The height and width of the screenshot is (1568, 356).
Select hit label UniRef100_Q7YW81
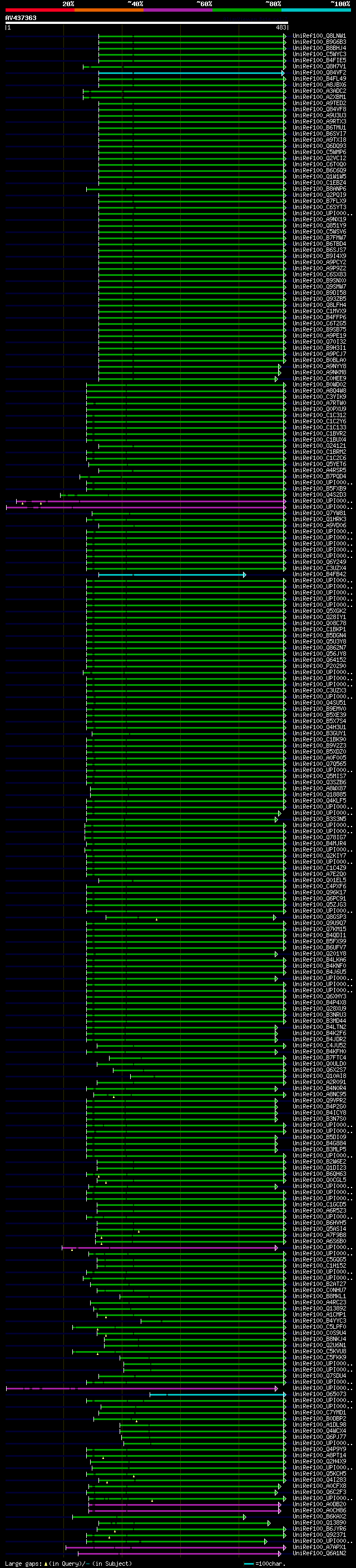point(319,513)
